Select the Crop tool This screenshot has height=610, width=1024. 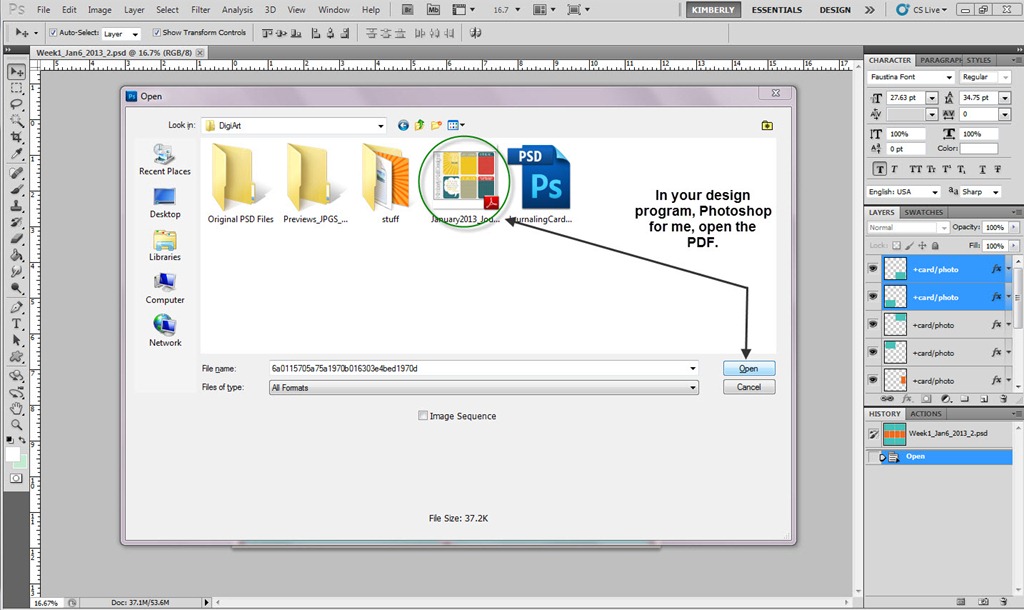(15, 134)
